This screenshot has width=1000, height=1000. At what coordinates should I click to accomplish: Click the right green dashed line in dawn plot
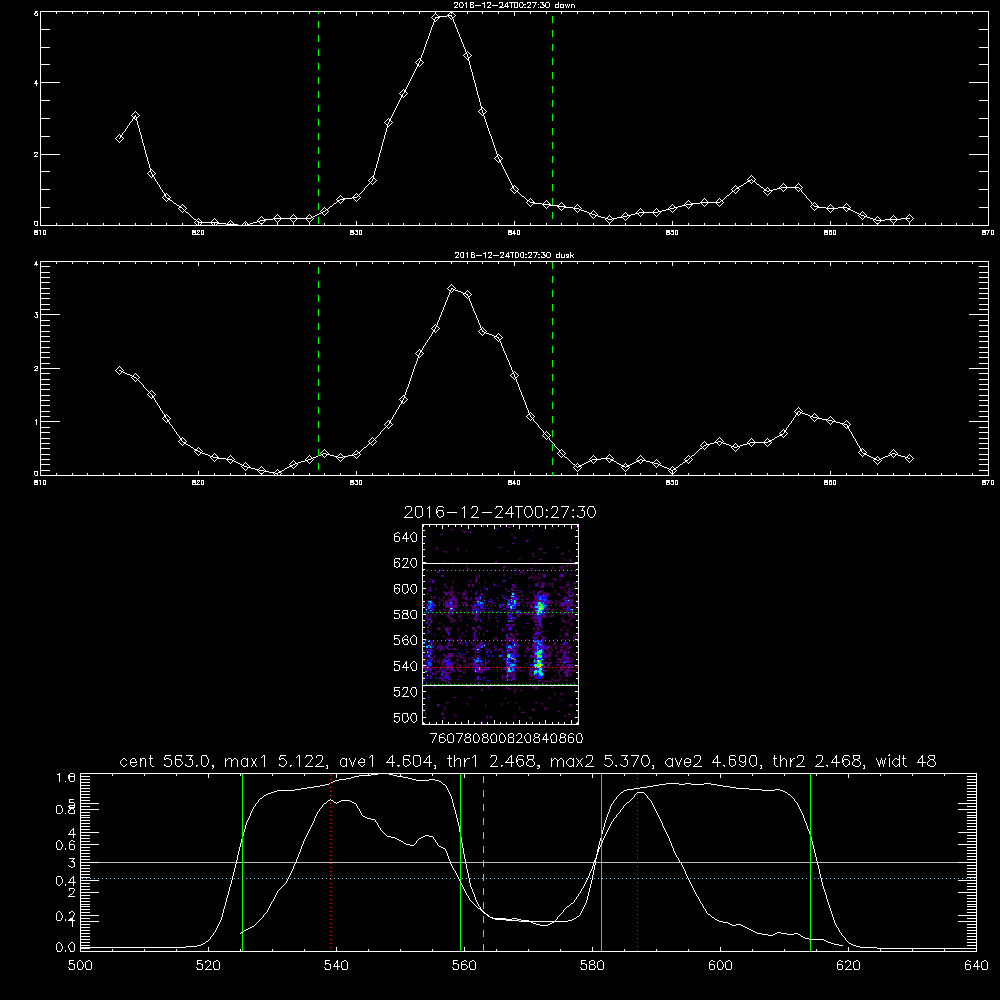coord(552,118)
